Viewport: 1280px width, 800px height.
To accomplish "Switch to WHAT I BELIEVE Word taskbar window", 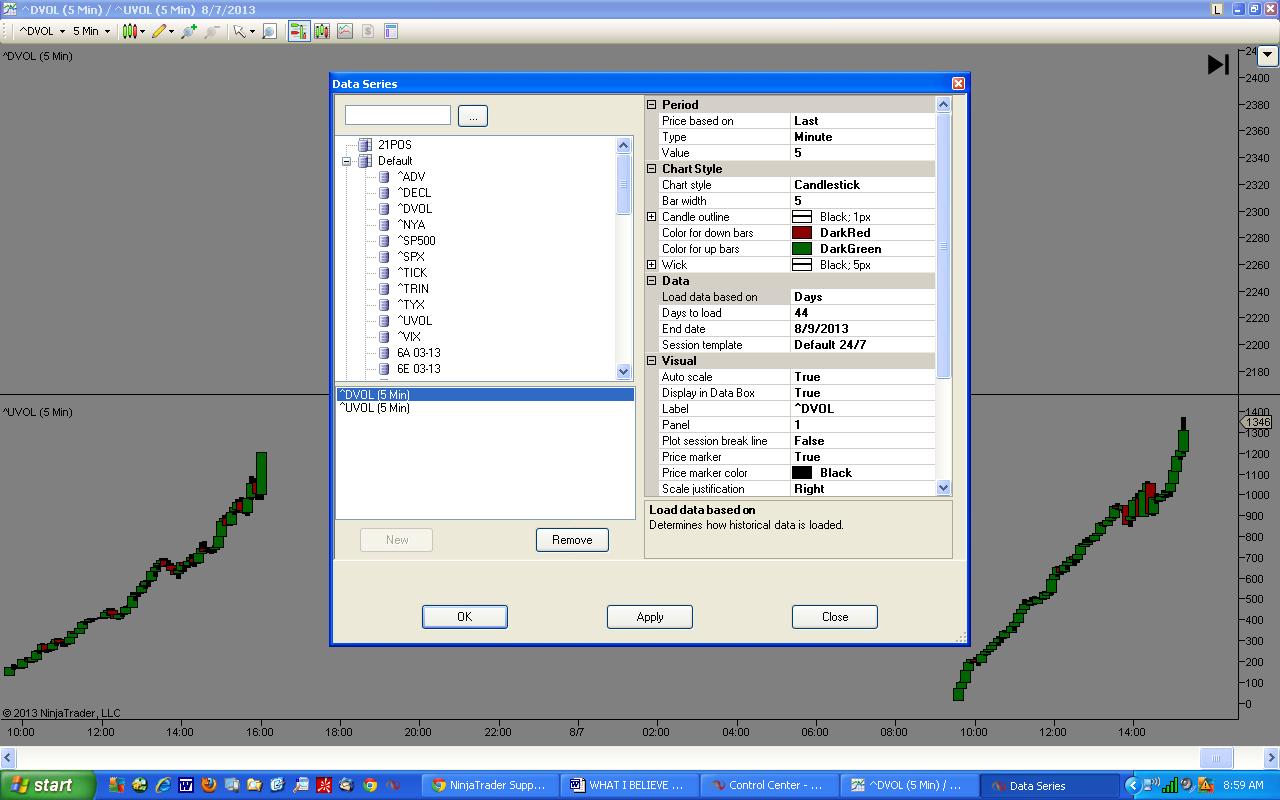I will click(628, 785).
